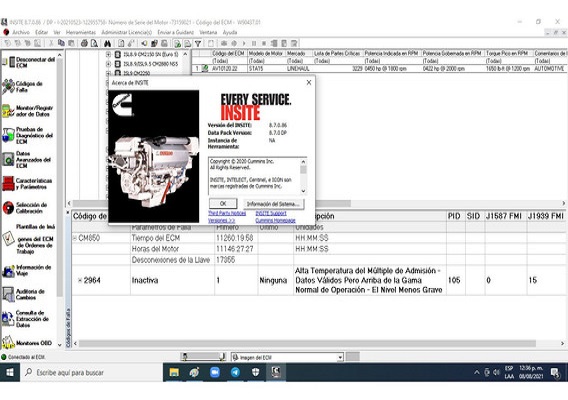The image size is (568, 400).
Task: Open the Enviar a Guidanz menu
Action: click(175, 32)
